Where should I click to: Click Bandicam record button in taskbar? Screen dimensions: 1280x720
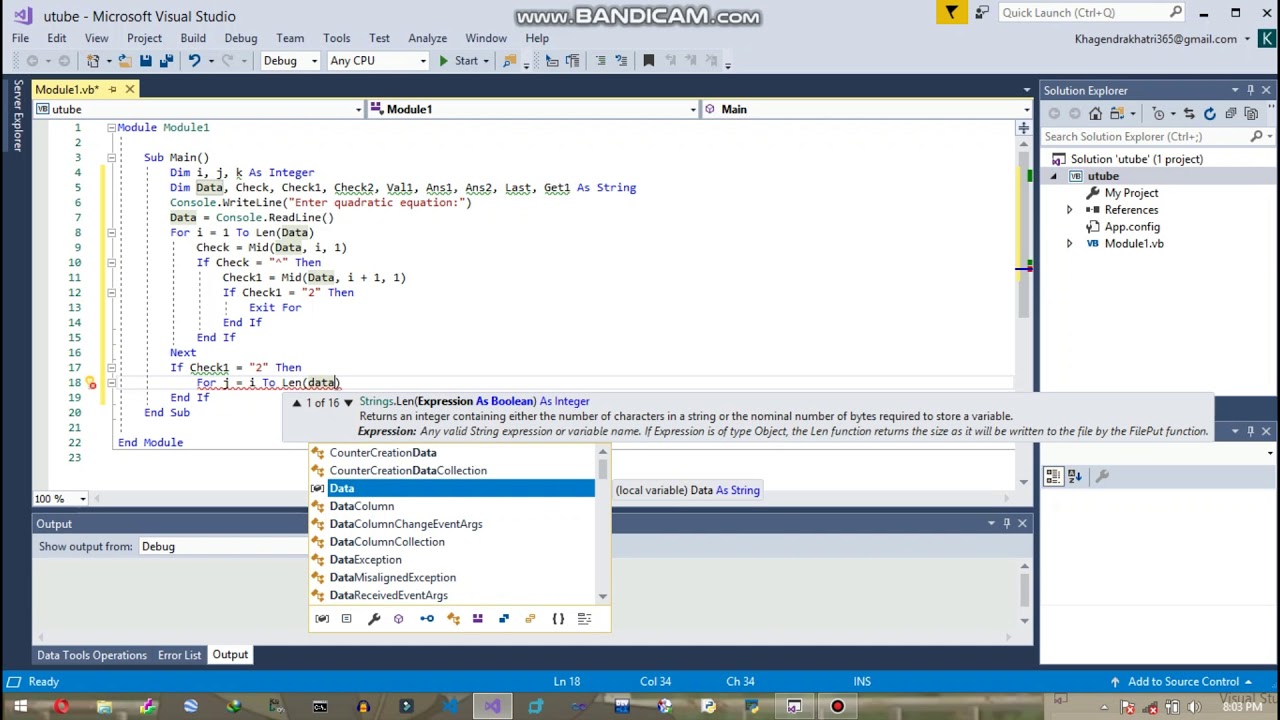tap(837, 707)
